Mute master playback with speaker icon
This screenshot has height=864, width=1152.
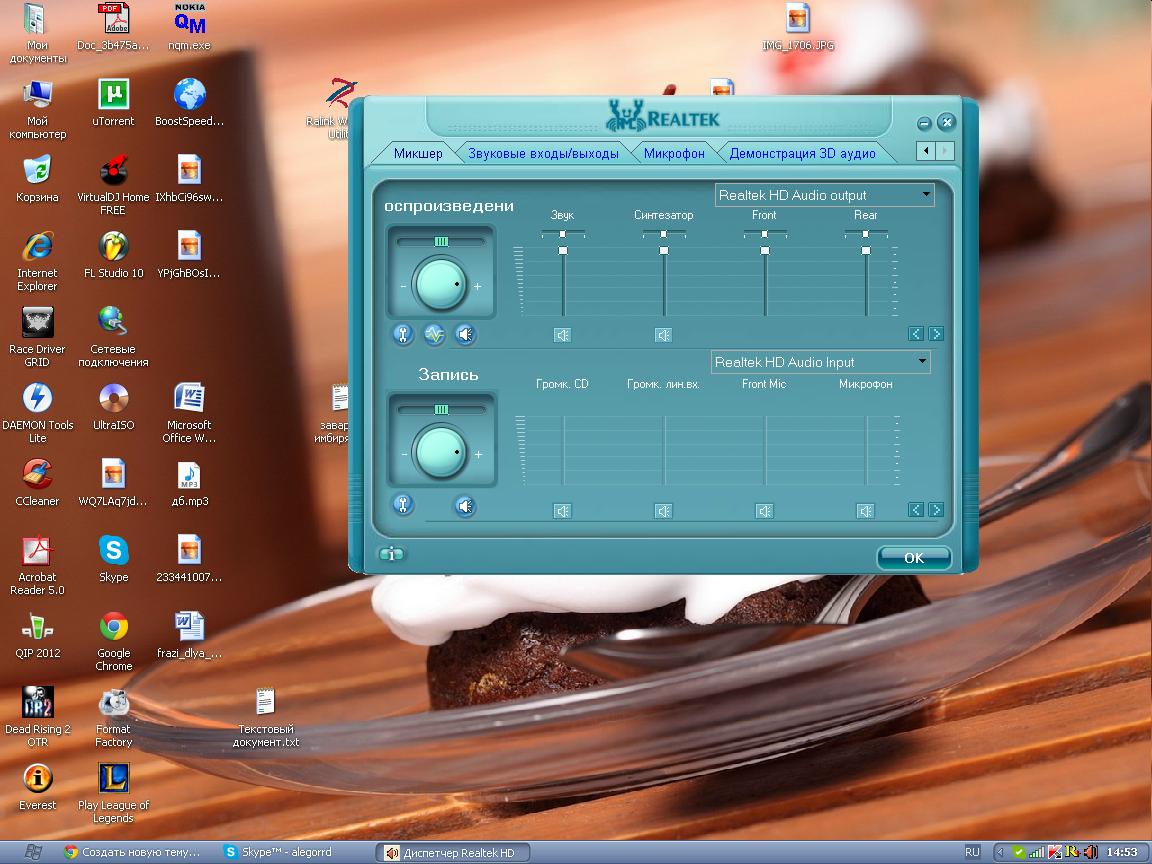tap(465, 335)
